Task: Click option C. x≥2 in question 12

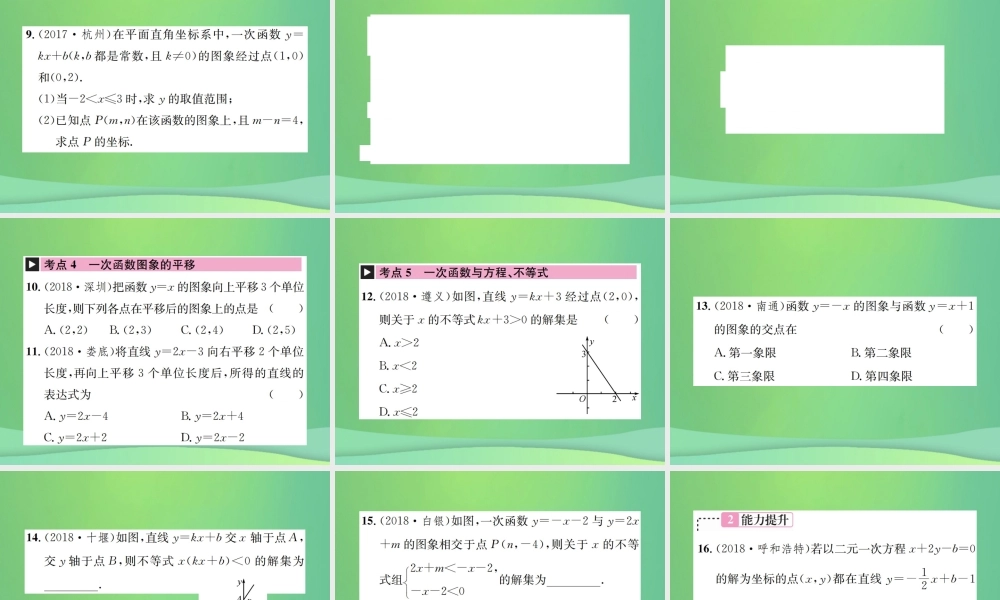Action: [399, 388]
